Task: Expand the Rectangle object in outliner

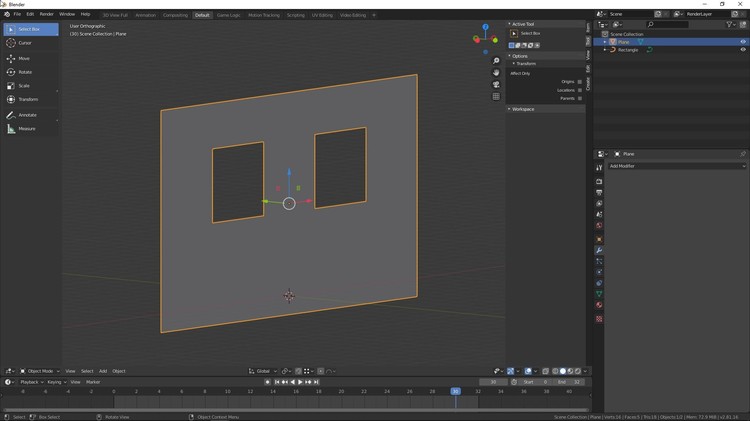Action: 605,49
